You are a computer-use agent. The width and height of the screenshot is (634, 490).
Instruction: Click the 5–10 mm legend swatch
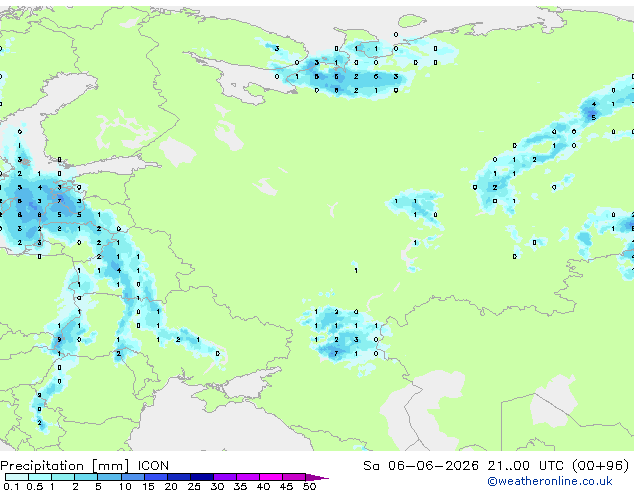tap(109, 477)
